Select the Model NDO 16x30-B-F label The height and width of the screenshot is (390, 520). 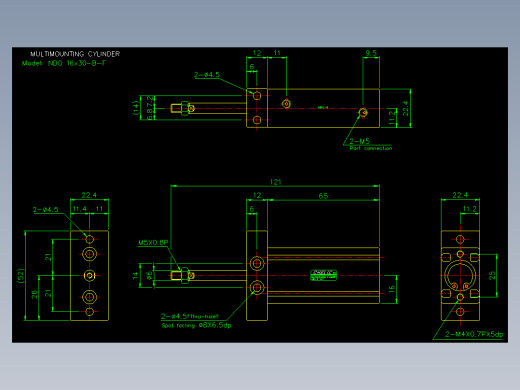click(x=64, y=63)
